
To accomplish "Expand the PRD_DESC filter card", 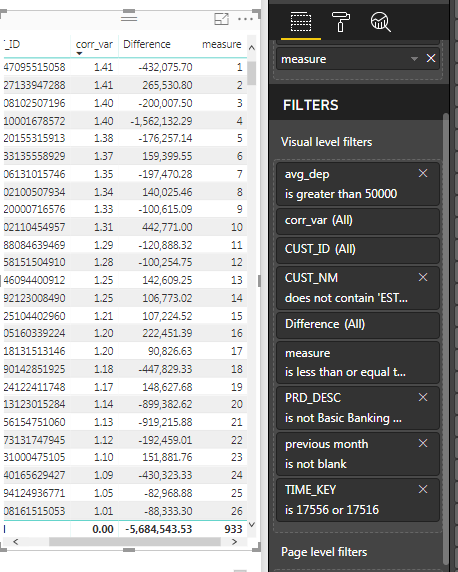I will [x=358, y=407].
